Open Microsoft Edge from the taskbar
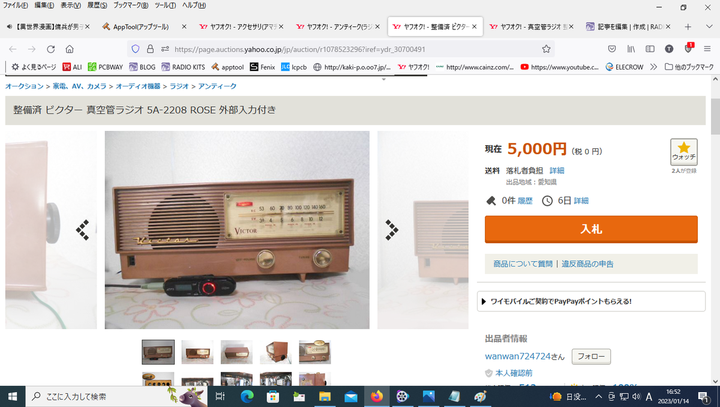 pos(247,396)
